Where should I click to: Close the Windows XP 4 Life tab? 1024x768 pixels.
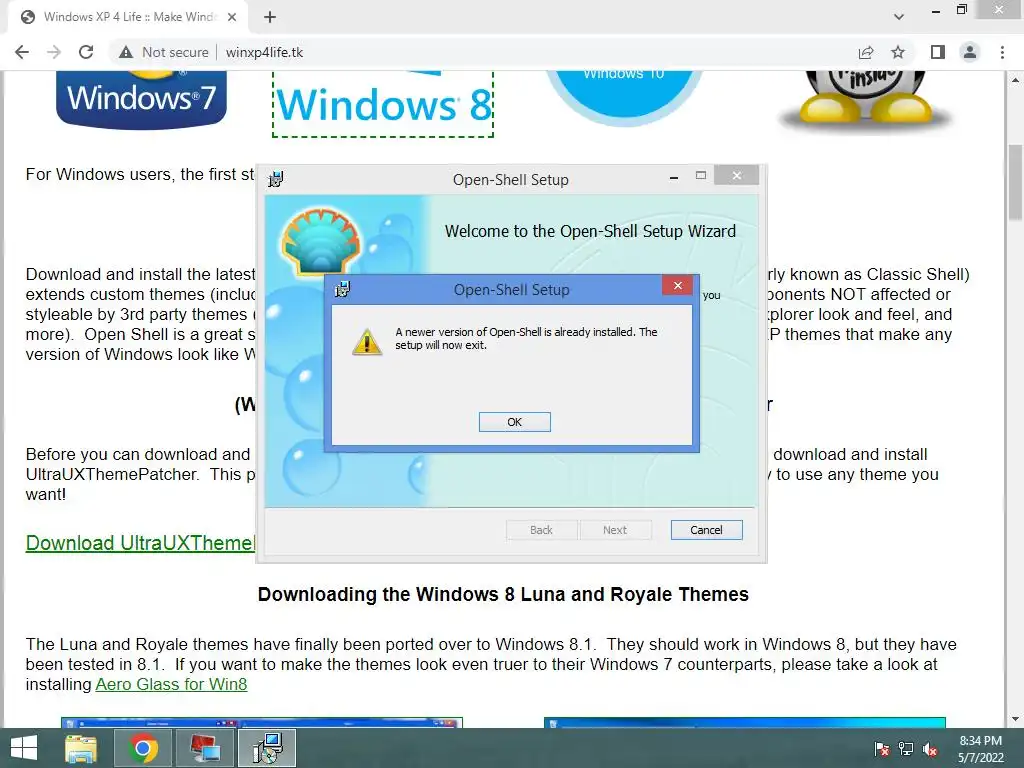pyautogui.click(x=232, y=17)
